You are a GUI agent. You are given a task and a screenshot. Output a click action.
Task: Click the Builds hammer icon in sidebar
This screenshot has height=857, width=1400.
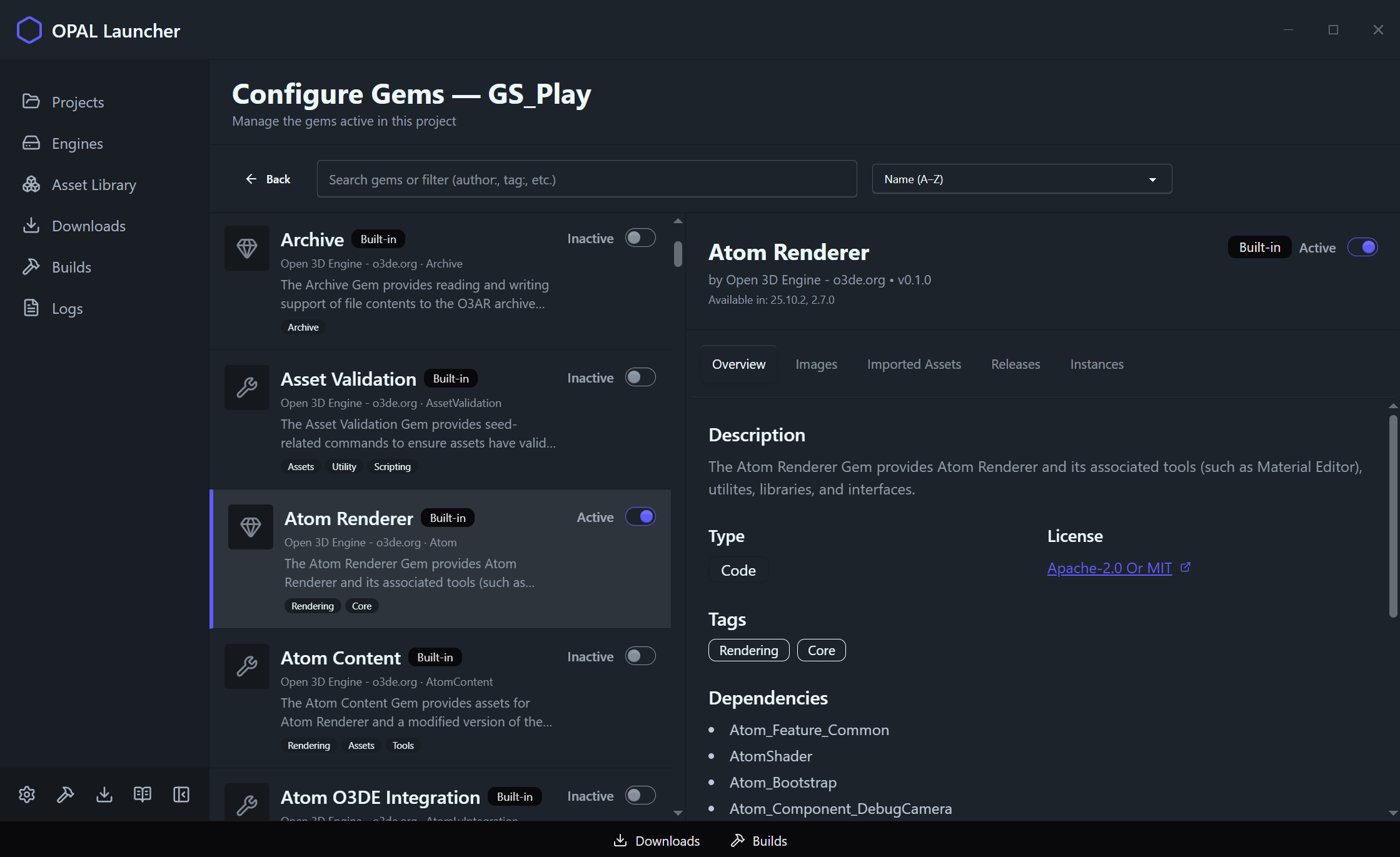(x=31, y=266)
